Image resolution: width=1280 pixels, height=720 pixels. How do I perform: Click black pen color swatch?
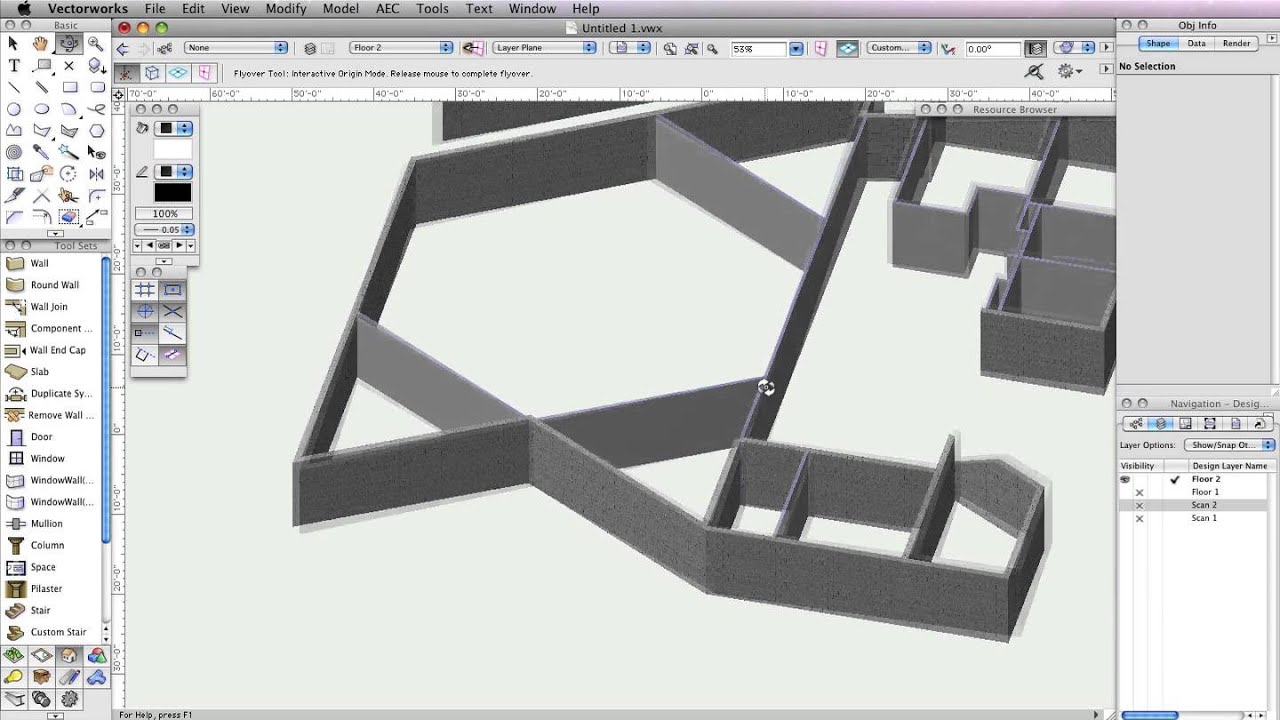tap(172, 193)
